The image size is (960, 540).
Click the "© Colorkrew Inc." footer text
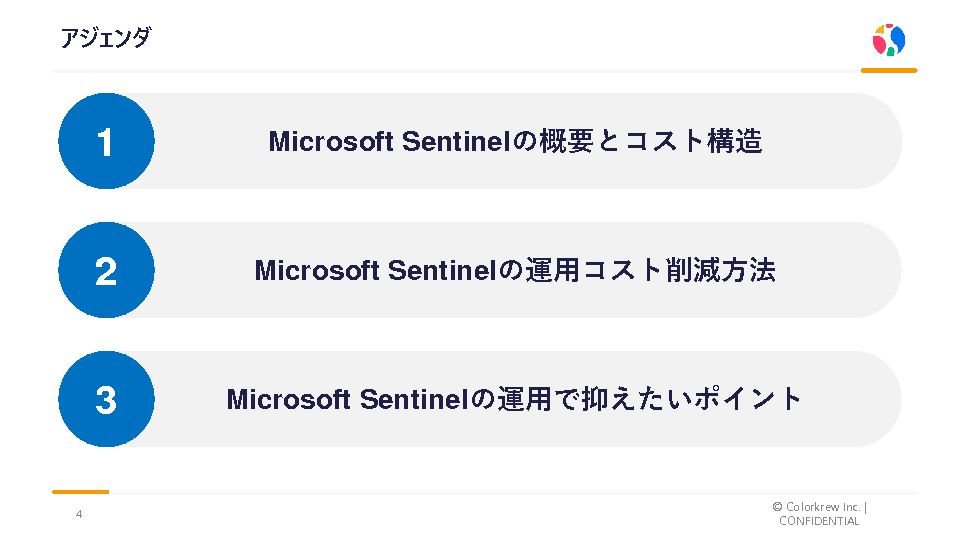click(x=816, y=507)
